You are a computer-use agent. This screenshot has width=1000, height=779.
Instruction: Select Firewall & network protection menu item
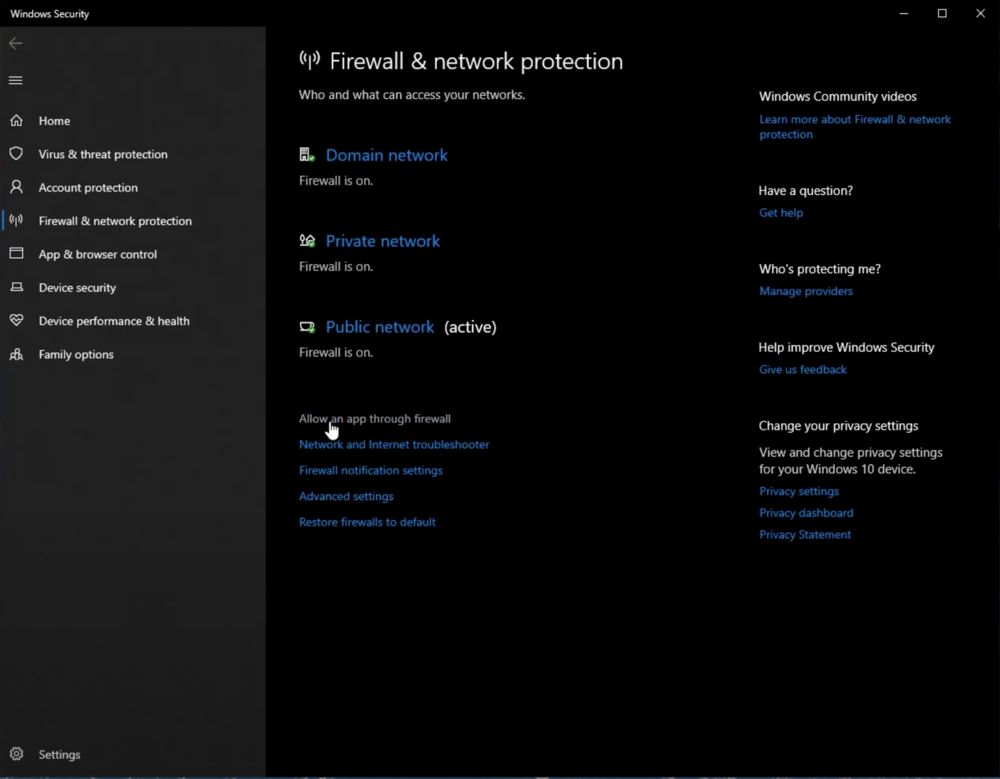coord(115,221)
